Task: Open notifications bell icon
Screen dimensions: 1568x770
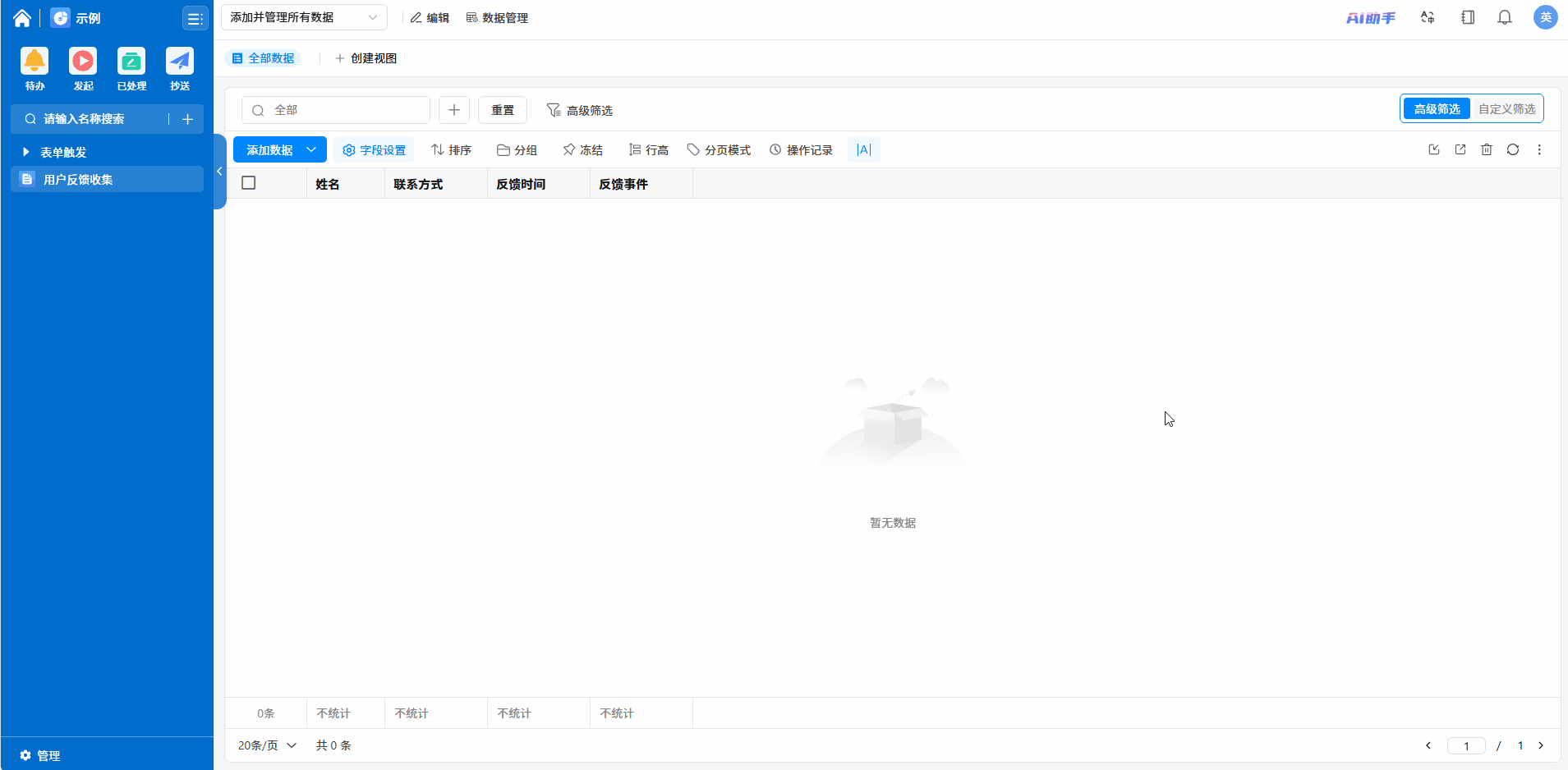Action: (x=1505, y=17)
